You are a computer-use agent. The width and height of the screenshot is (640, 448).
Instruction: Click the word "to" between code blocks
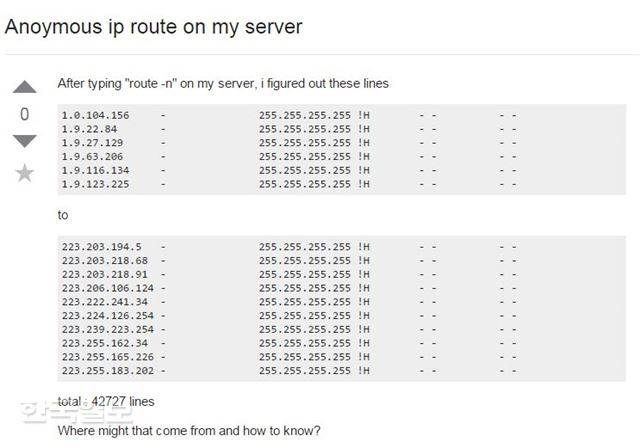pos(64,215)
